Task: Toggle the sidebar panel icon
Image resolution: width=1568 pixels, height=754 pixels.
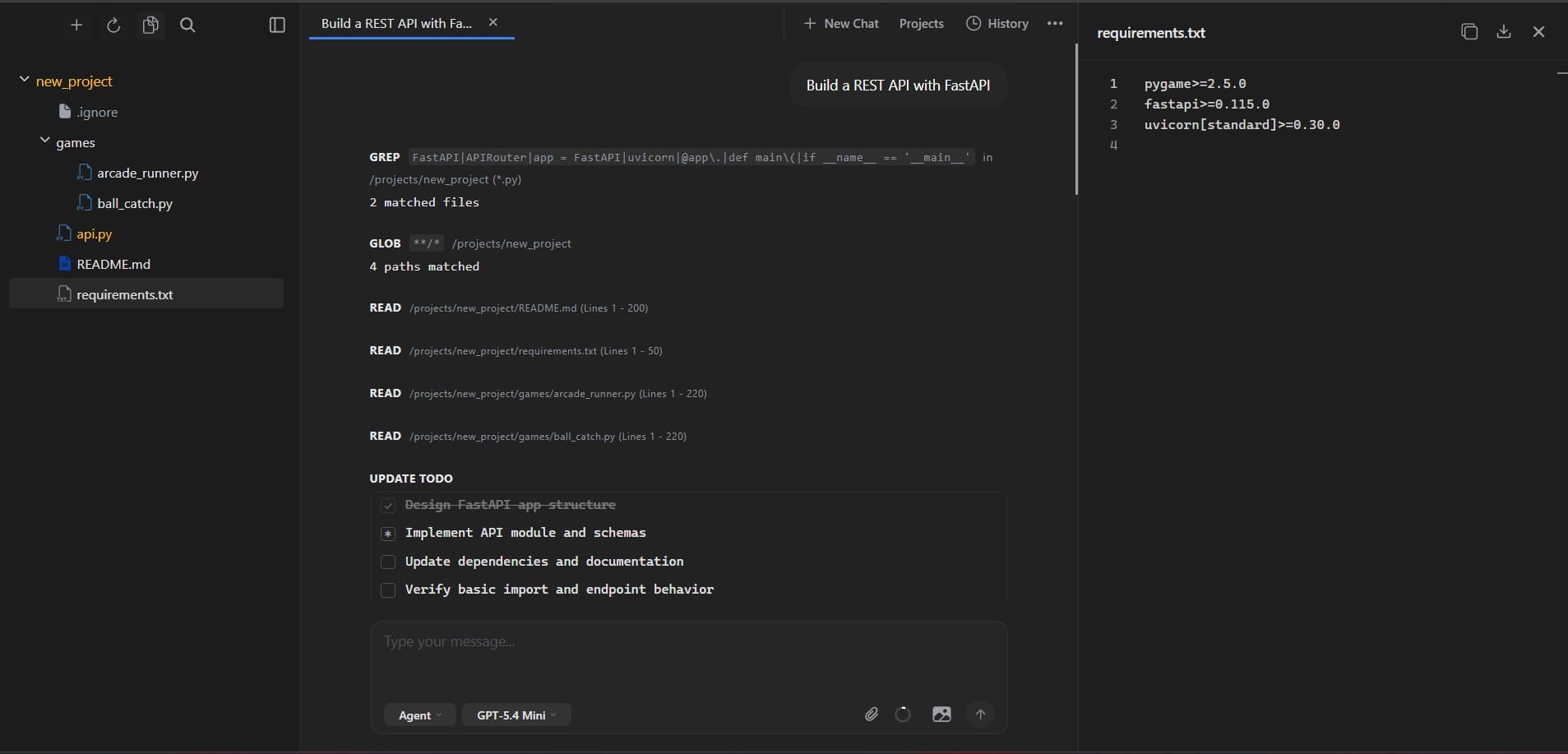Action: pyautogui.click(x=277, y=25)
